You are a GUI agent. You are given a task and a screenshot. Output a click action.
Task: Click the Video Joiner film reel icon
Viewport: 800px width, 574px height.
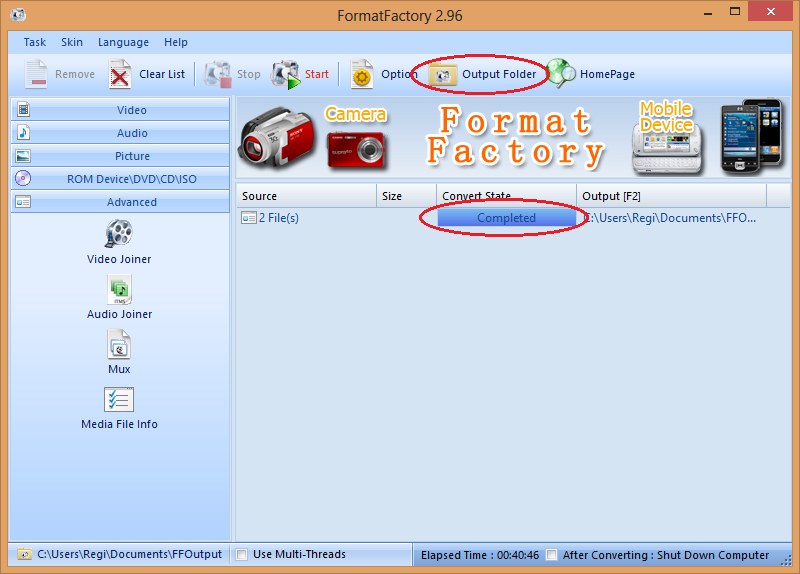pos(119,234)
